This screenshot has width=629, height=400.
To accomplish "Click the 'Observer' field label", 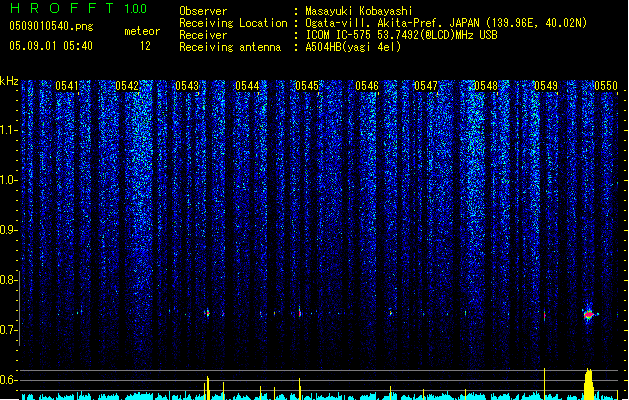I will click(203, 11).
